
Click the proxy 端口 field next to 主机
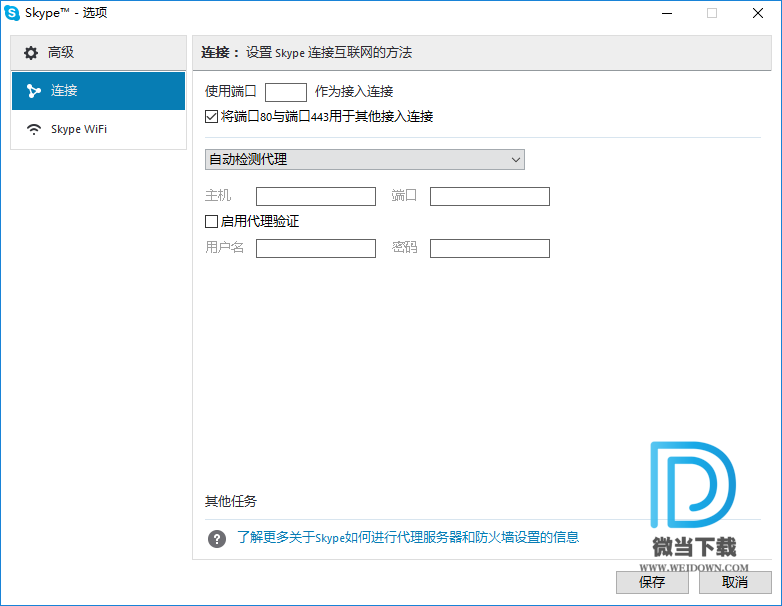pos(489,196)
